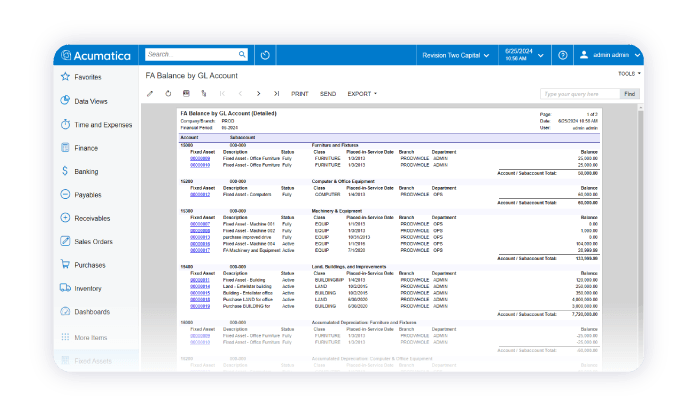Go to next report page

(258, 93)
